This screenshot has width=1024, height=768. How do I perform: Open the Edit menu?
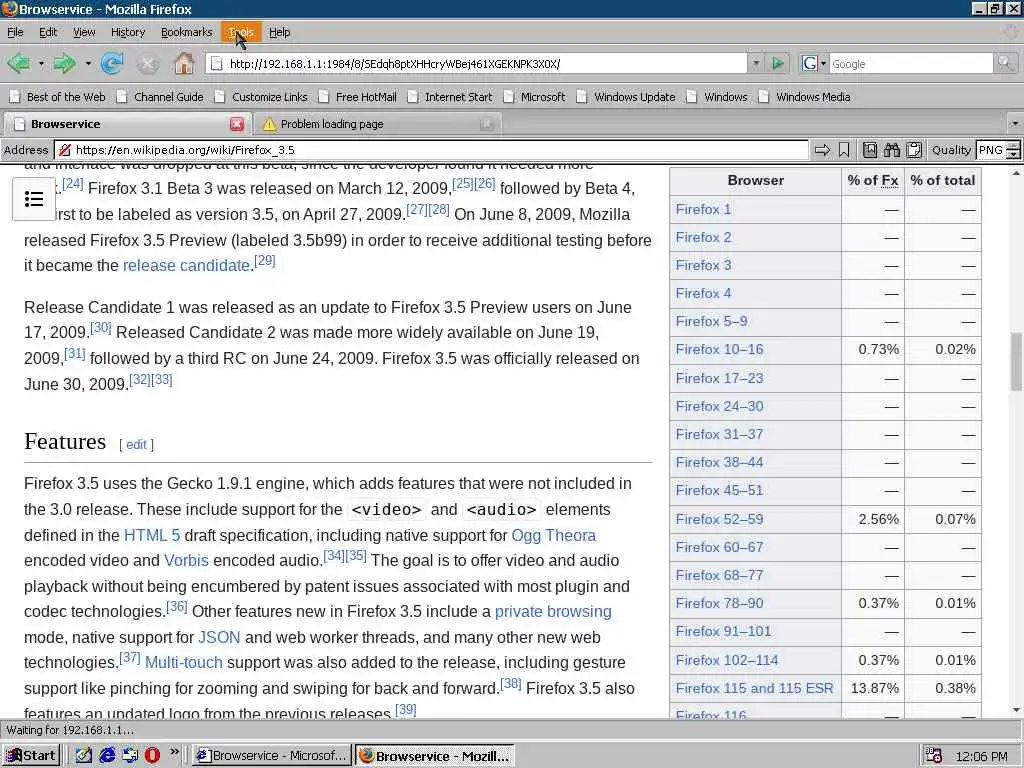point(48,32)
